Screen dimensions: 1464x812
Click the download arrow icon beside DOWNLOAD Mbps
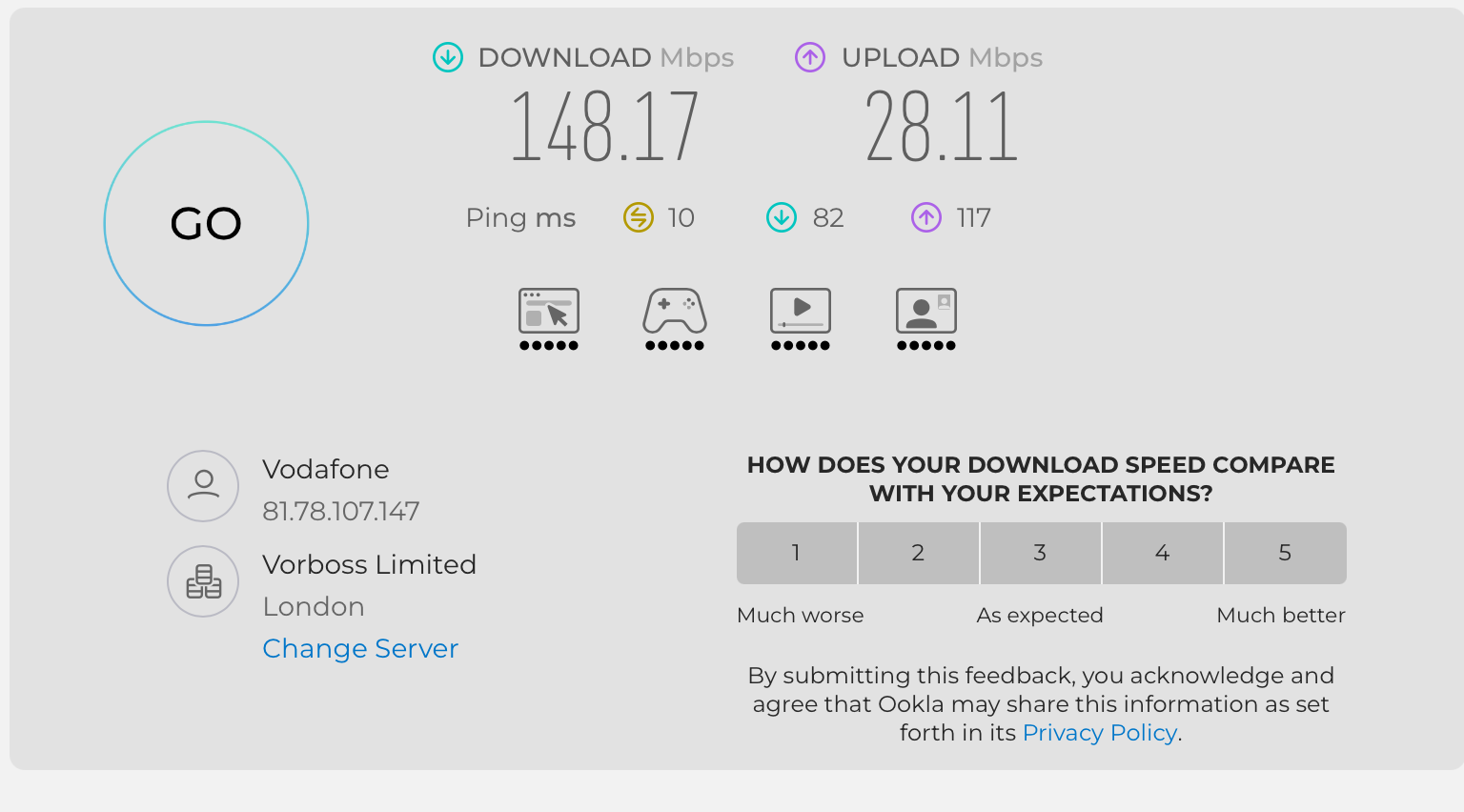click(448, 57)
